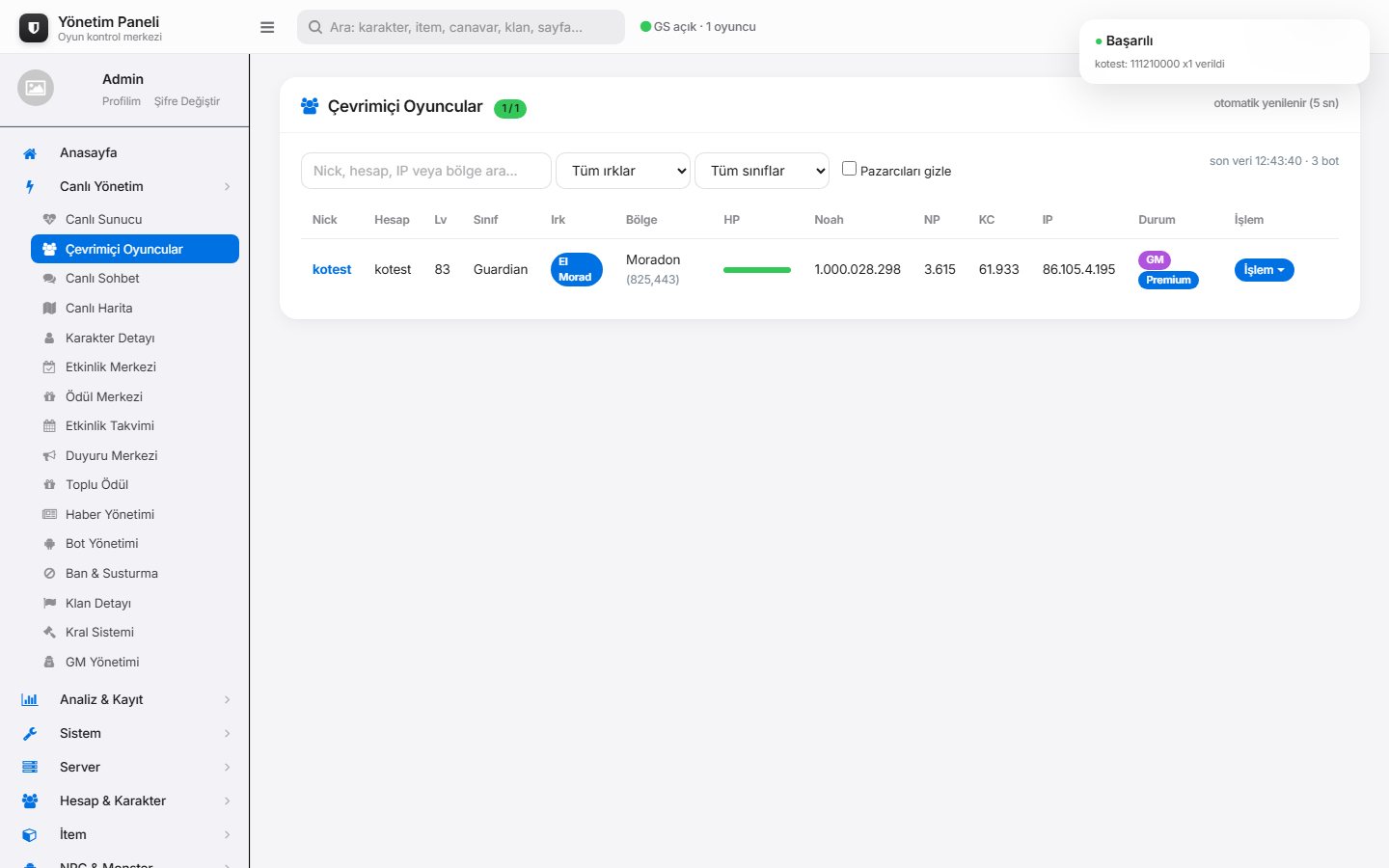The width and height of the screenshot is (1389, 868).
Task: Click the Başarılı notification toast
Action: (x=1224, y=52)
